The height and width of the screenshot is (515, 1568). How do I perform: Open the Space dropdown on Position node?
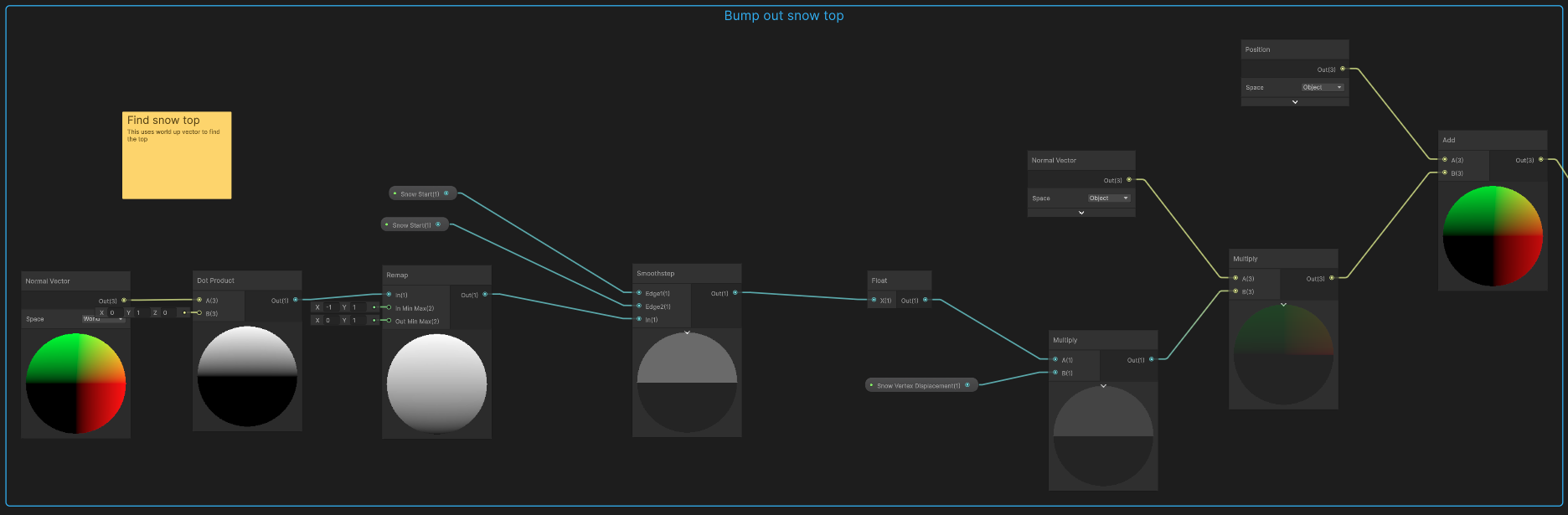(1323, 87)
